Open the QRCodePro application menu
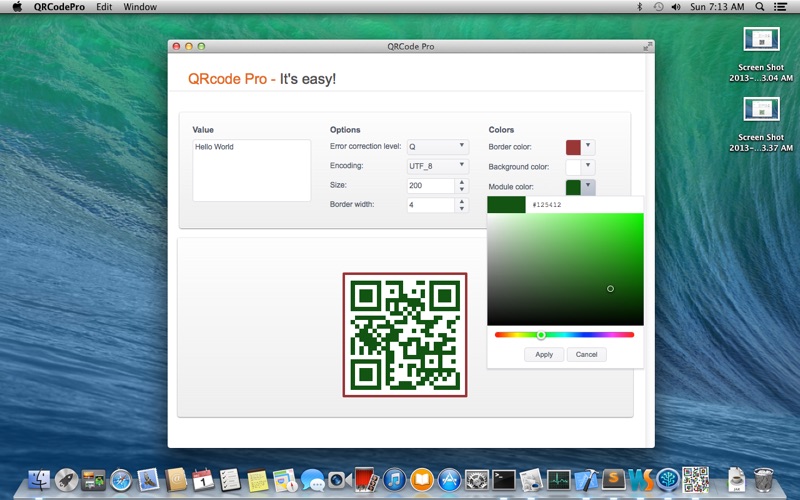 click(x=59, y=7)
